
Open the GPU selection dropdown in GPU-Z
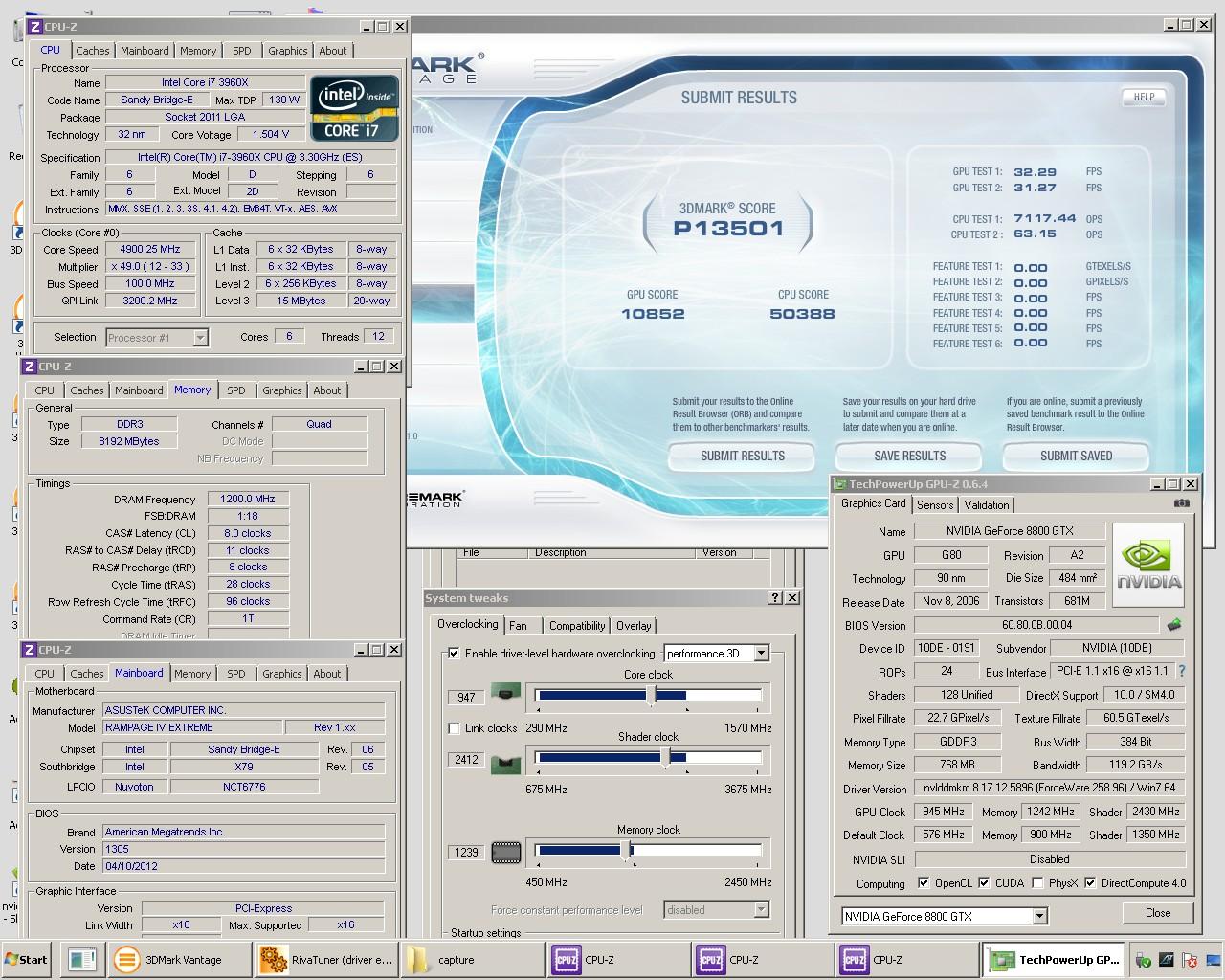(1039, 917)
